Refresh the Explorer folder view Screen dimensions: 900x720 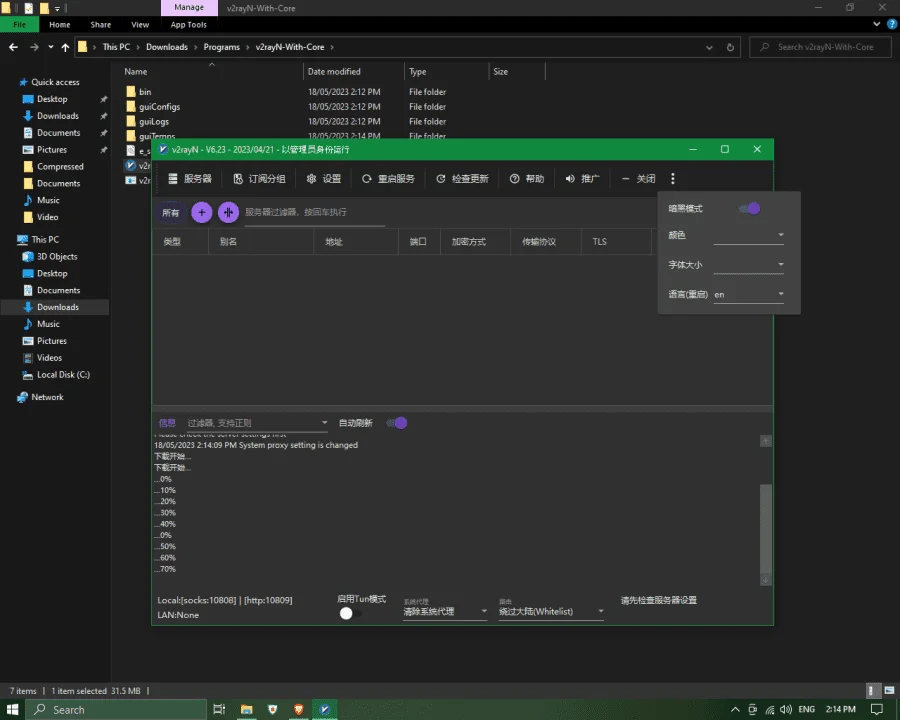tap(730, 48)
